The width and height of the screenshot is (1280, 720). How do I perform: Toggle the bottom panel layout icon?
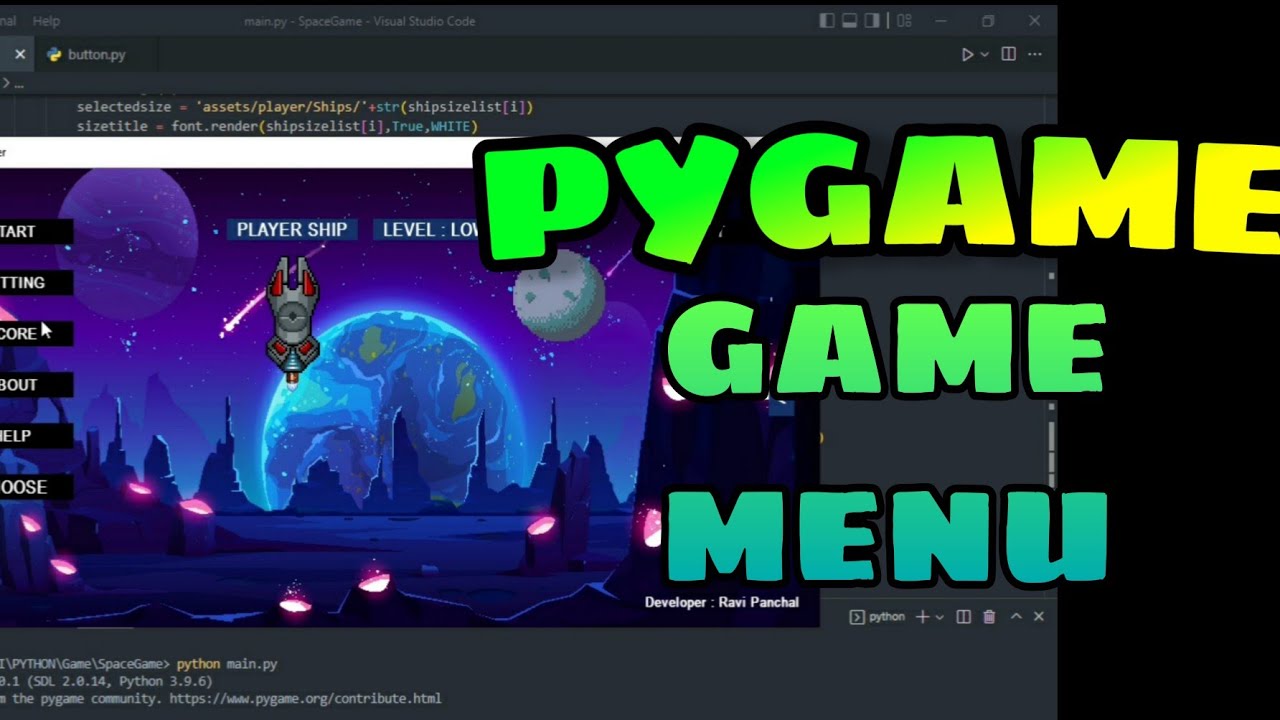click(849, 21)
